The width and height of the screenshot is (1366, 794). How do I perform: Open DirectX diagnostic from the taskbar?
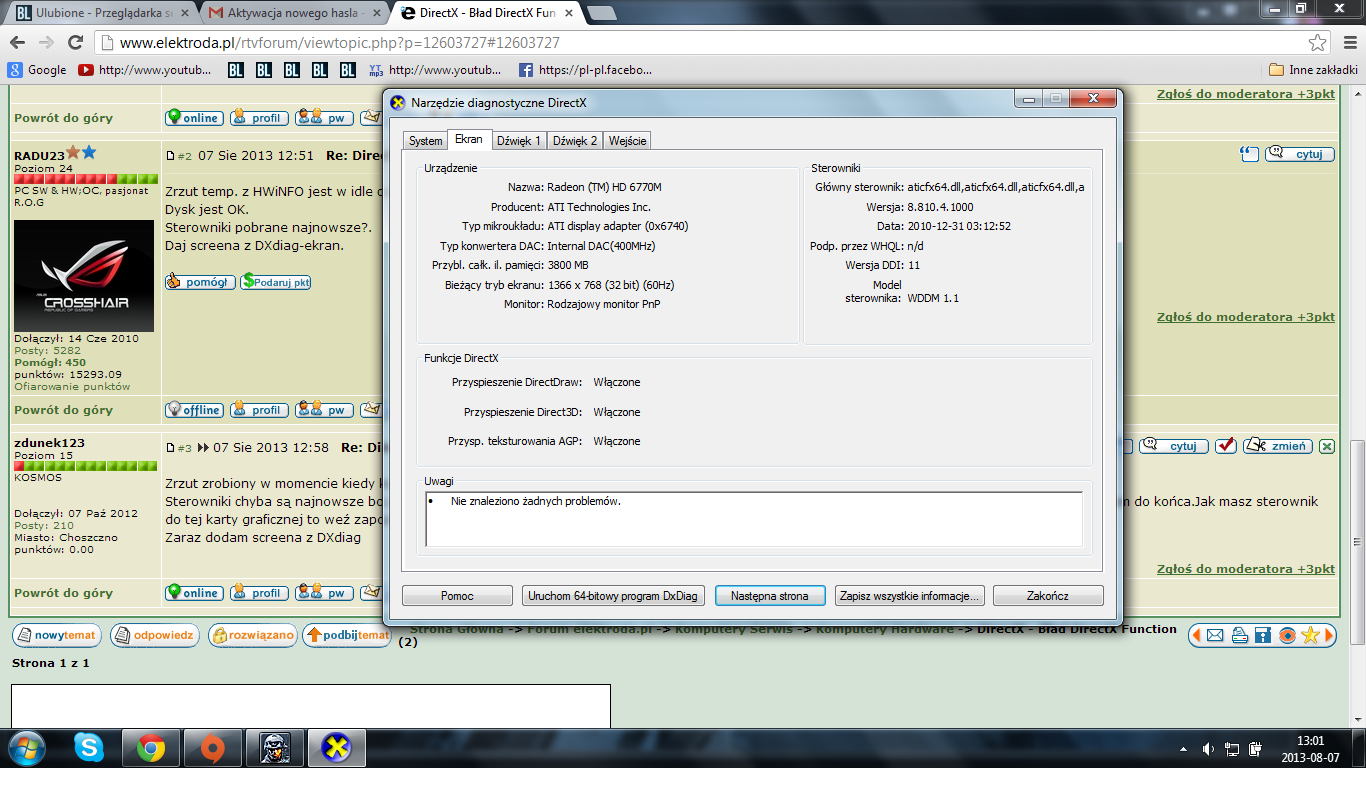click(x=336, y=748)
